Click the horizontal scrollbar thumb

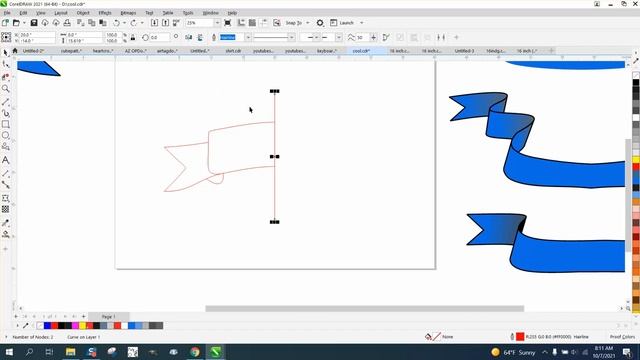pyautogui.click(x=364, y=309)
